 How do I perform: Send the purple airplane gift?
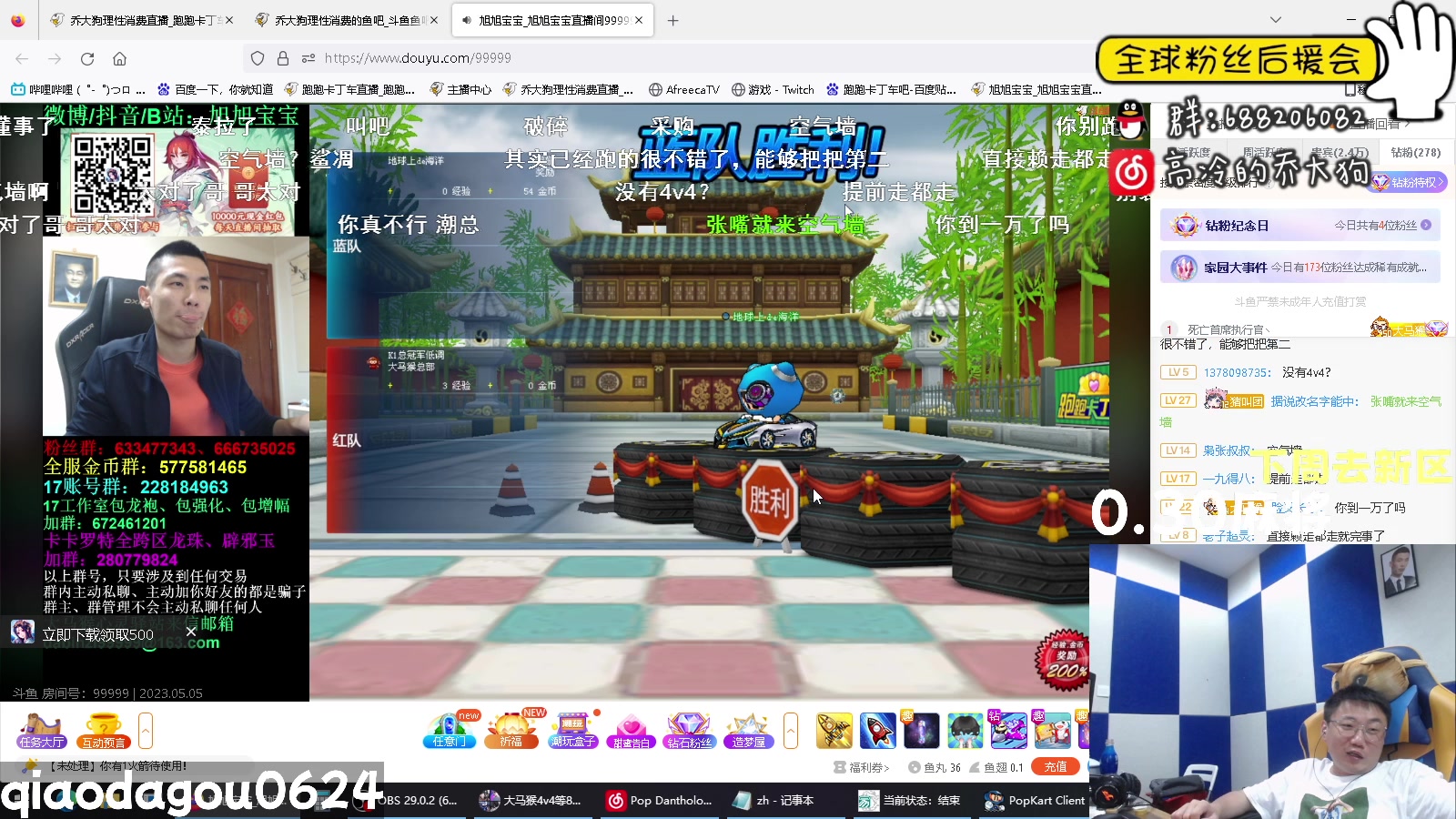click(x=1009, y=731)
